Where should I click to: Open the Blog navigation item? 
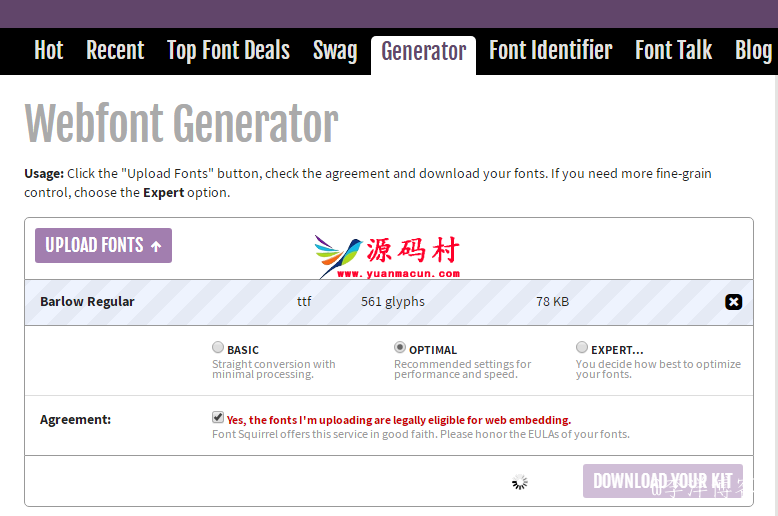753,51
